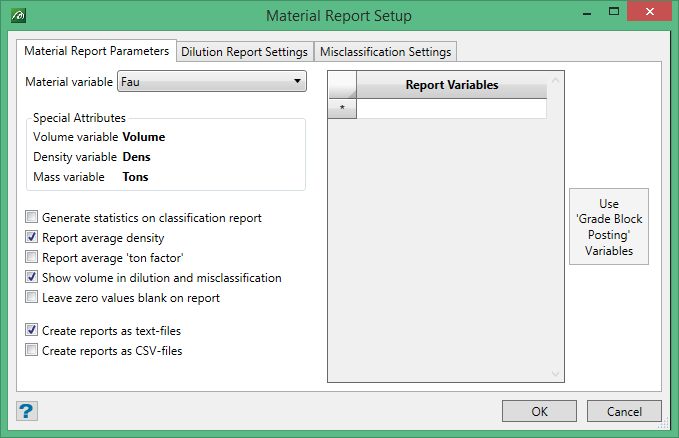Select the Material Report Parameters tab

point(97,51)
